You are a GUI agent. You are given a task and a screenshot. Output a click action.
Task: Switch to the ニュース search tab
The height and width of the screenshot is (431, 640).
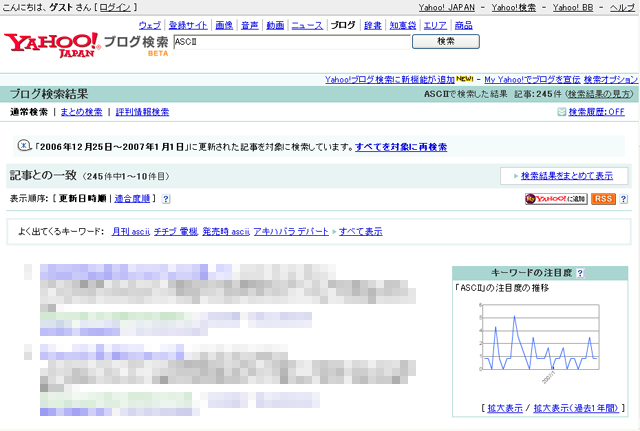pyautogui.click(x=307, y=24)
